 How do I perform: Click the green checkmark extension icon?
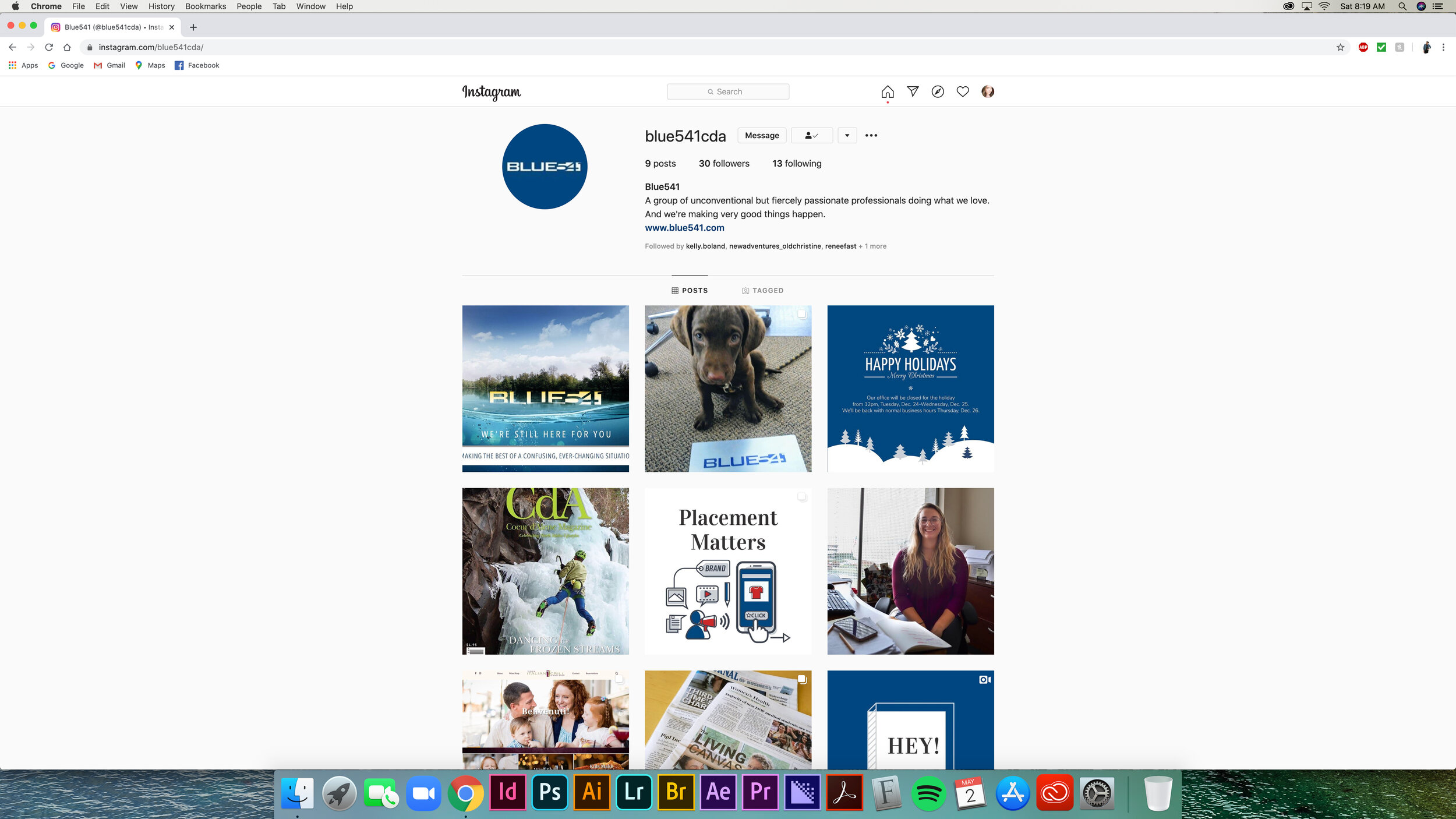1381,47
